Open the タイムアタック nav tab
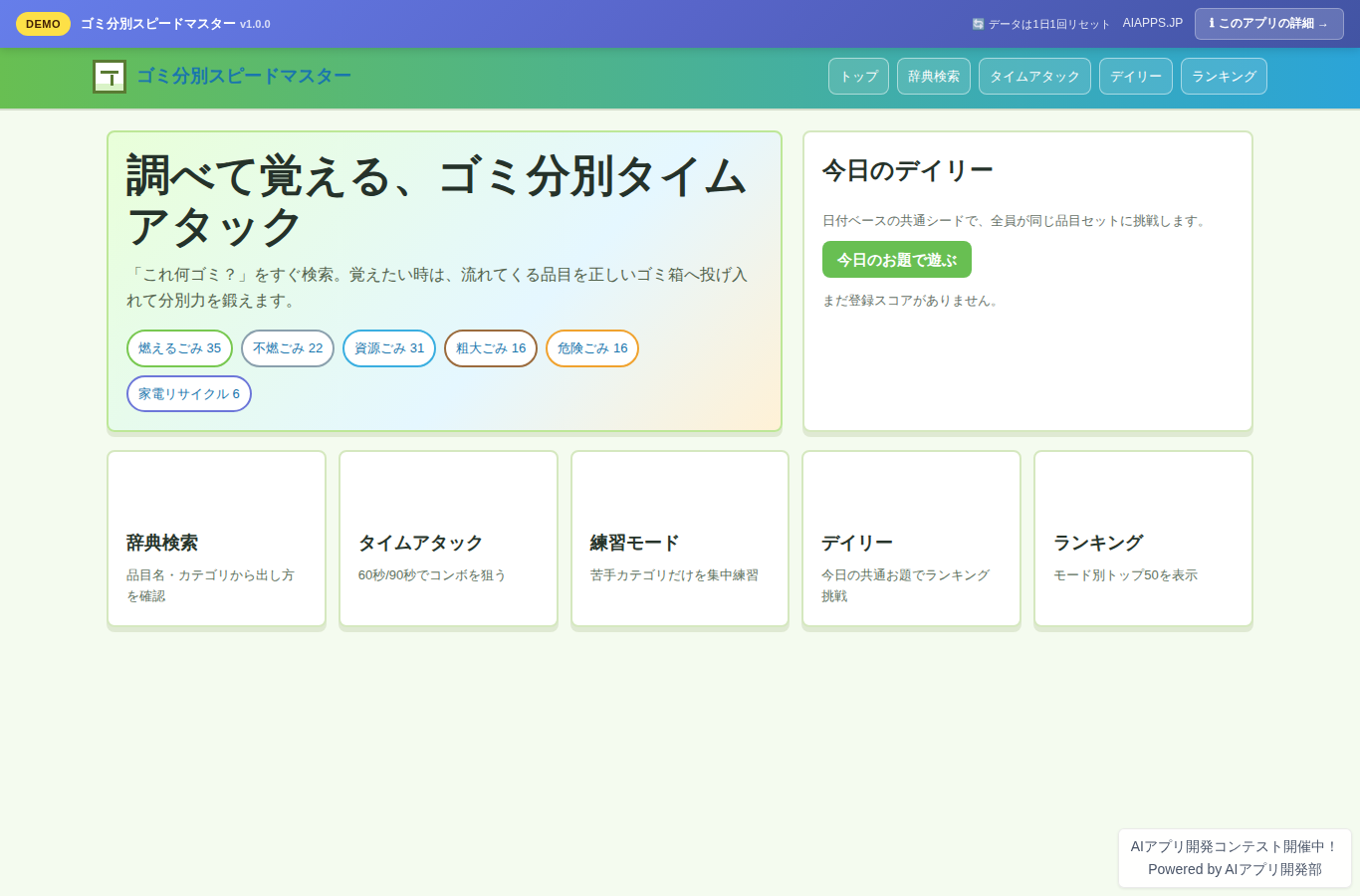1360x896 pixels. pos(1034,77)
